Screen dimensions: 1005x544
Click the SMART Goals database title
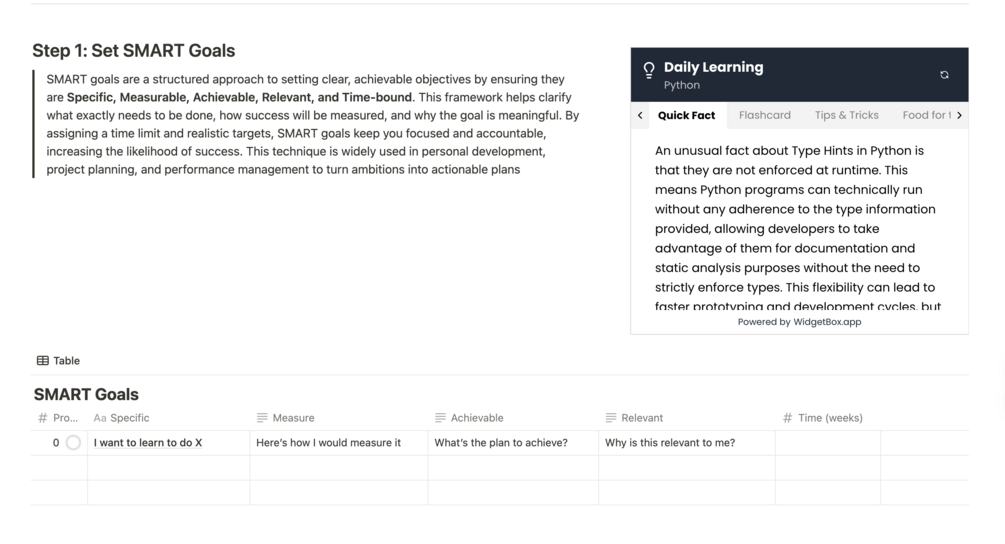coord(86,394)
